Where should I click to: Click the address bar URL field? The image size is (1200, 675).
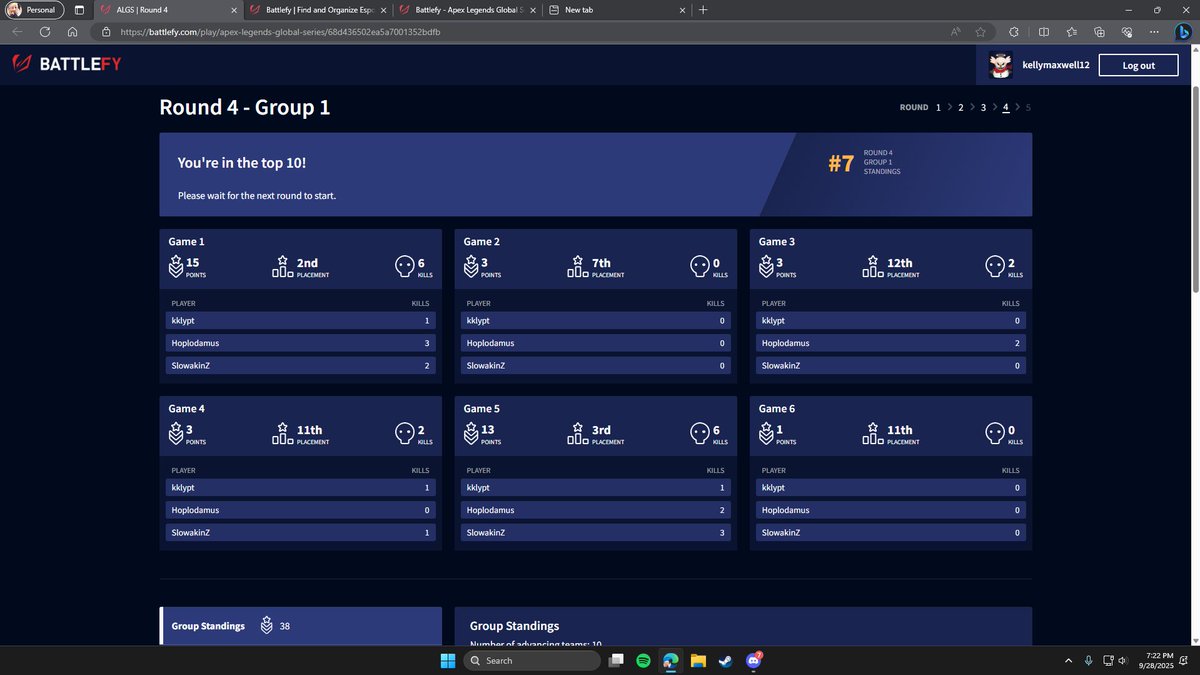click(520, 32)
